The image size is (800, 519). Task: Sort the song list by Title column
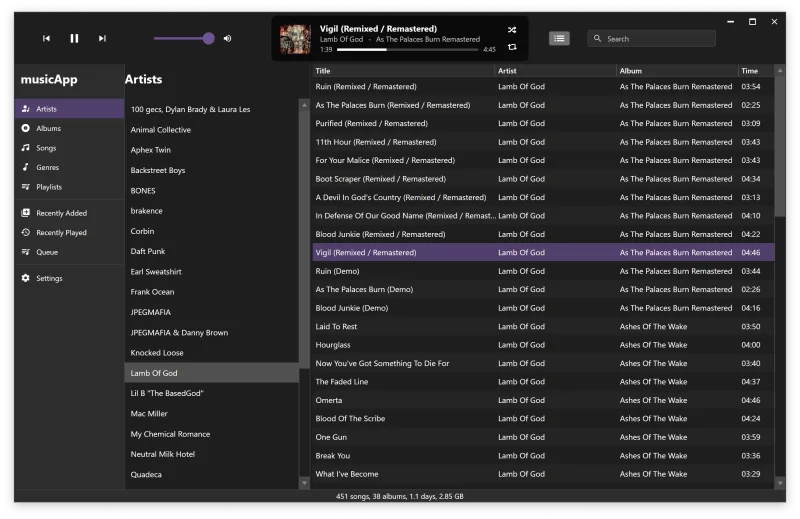tap(403, 71)
